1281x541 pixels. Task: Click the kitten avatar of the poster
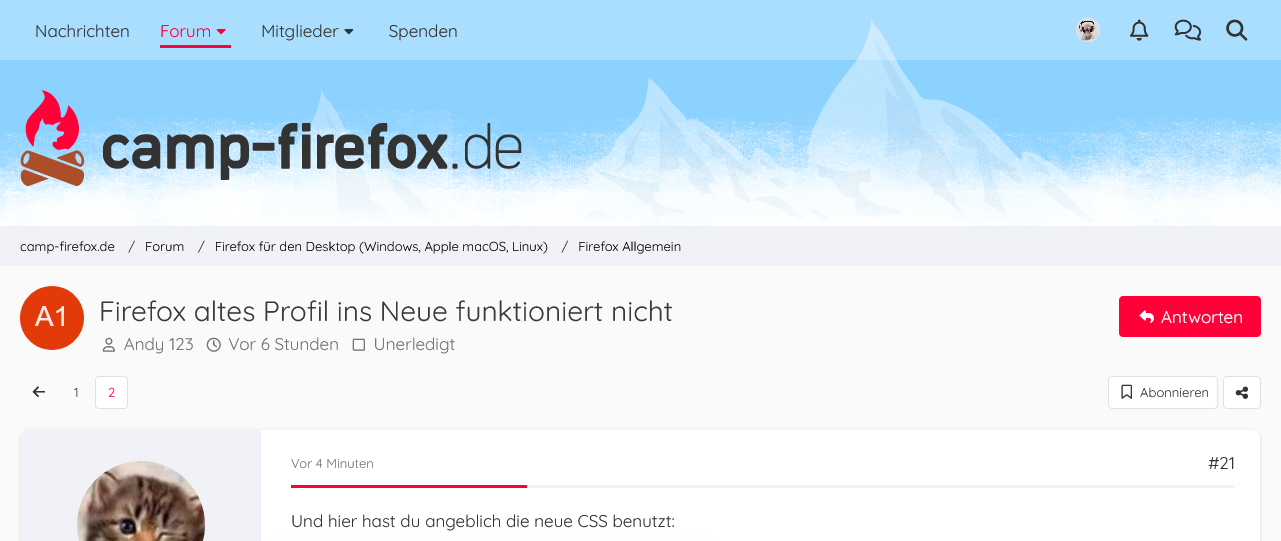click(141, 505)
